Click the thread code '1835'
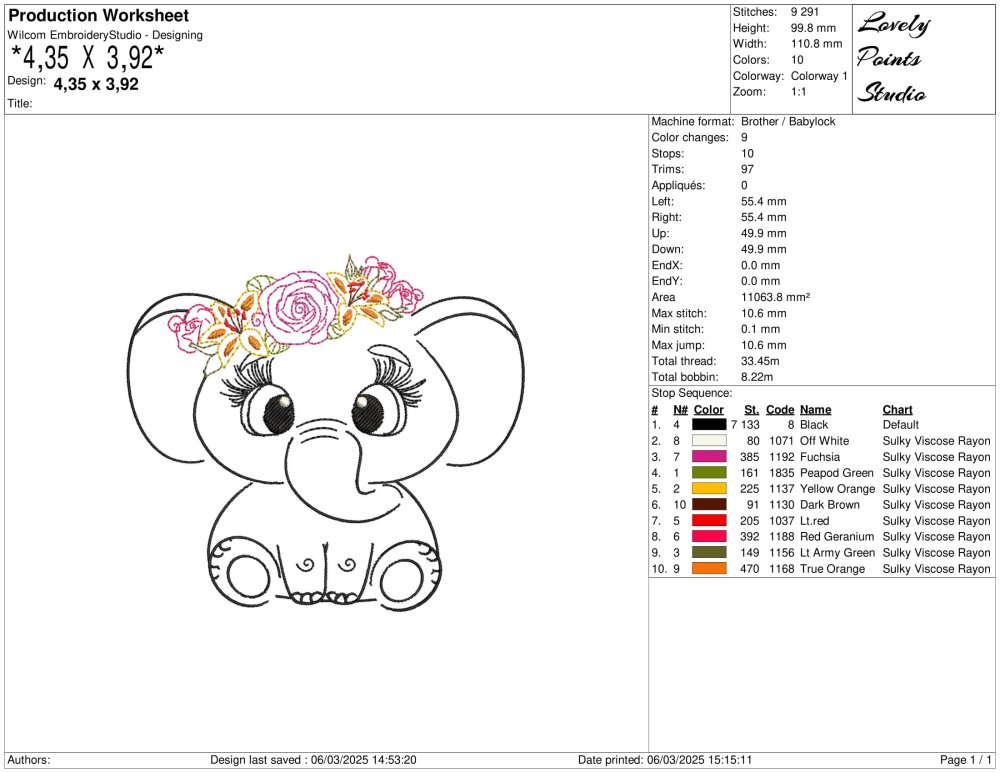The height and width of the screenshot is (773, 1000). click(x=781, y=473)
